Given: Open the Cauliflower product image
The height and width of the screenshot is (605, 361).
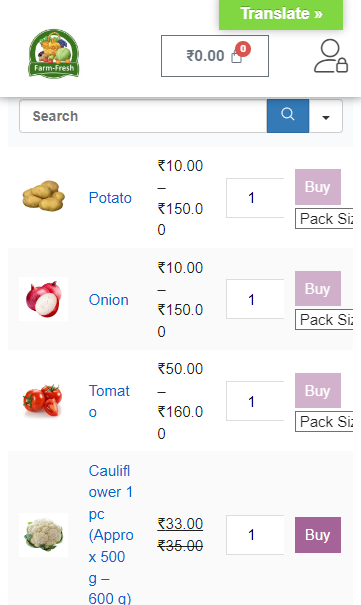Looking at the screenshot, I should (43, 535).
